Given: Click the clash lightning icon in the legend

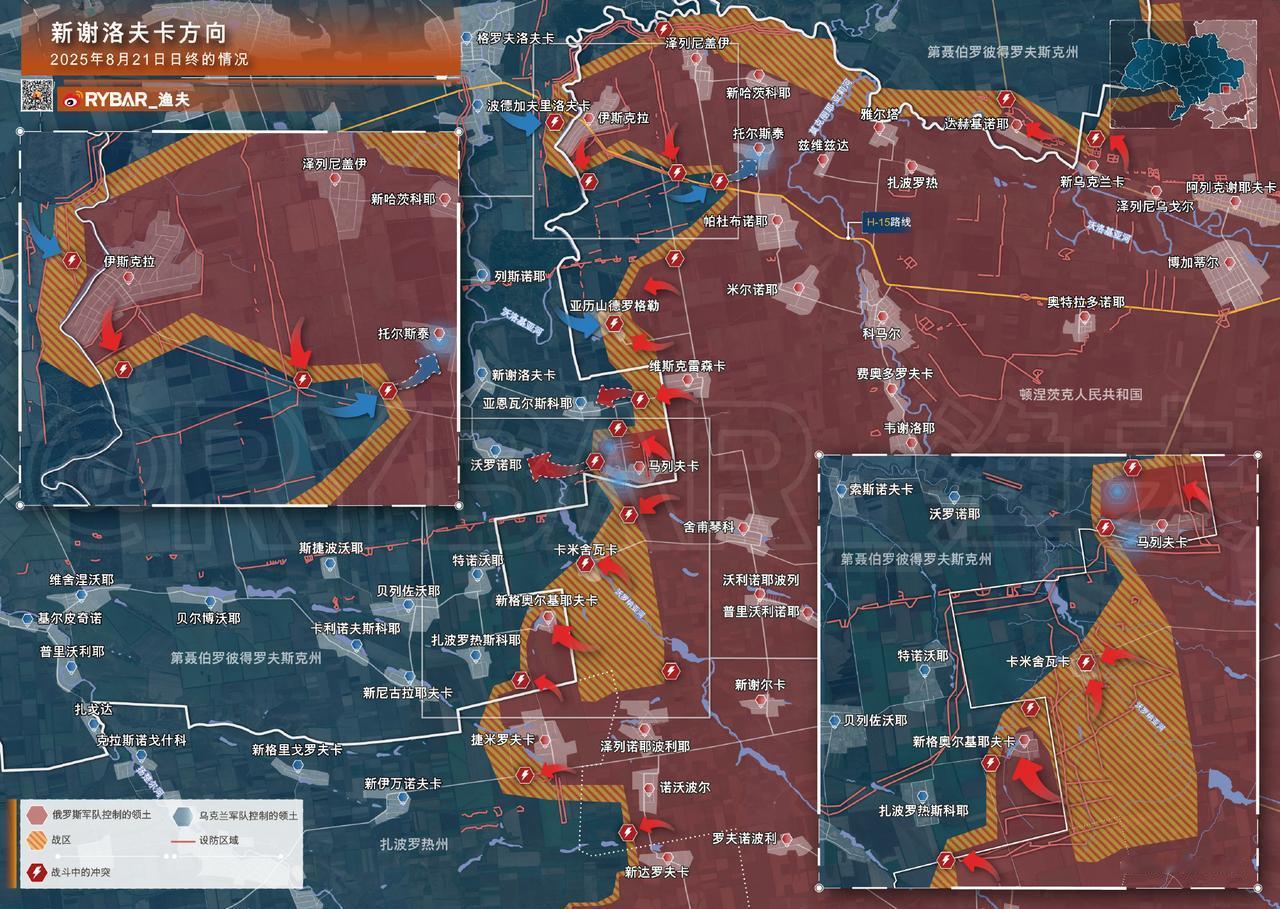Looking at the screenshot, I should coord(35,873).
